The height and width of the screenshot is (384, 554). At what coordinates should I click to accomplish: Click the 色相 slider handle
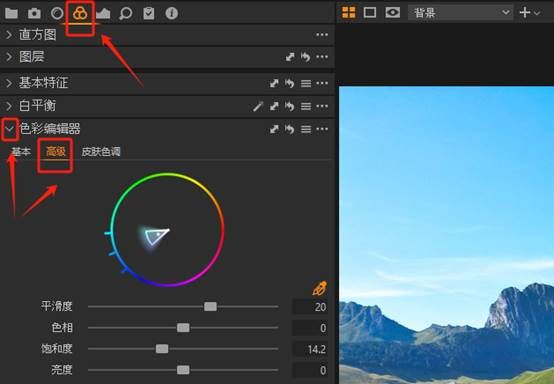click(x=183, y=328)
